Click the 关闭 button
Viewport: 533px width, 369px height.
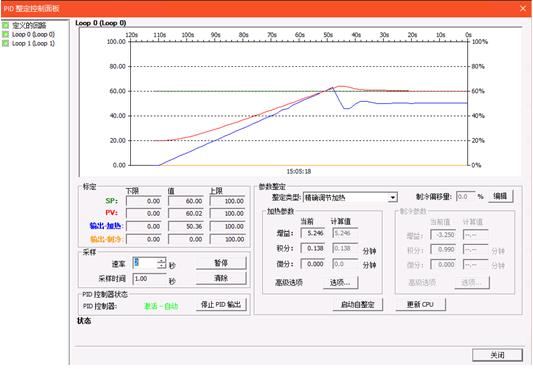coord(497,355)
